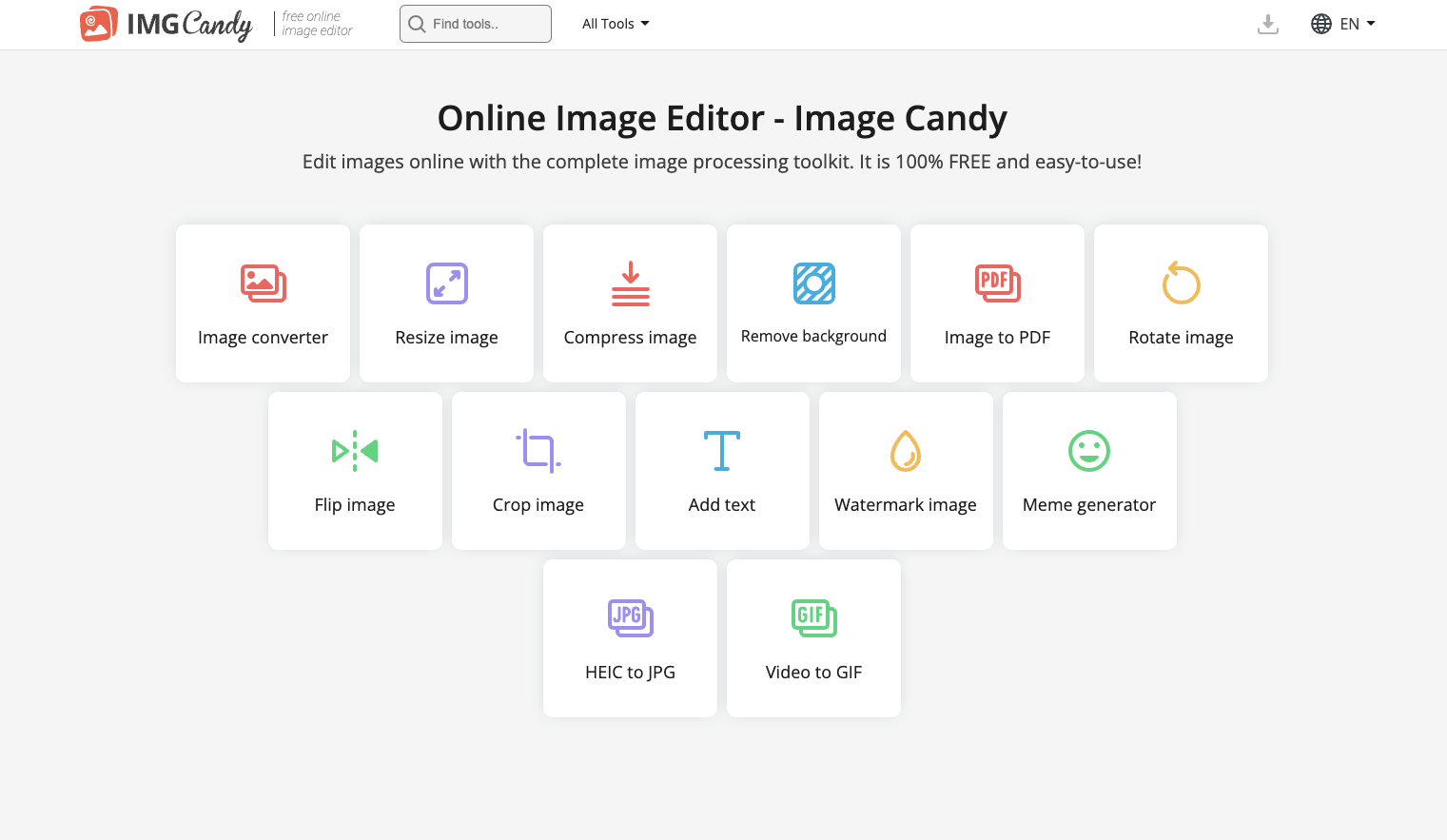Open the Meme generator smiley icon
1447x840 pixels.
pyautogui.click(x=1089, y=451)
